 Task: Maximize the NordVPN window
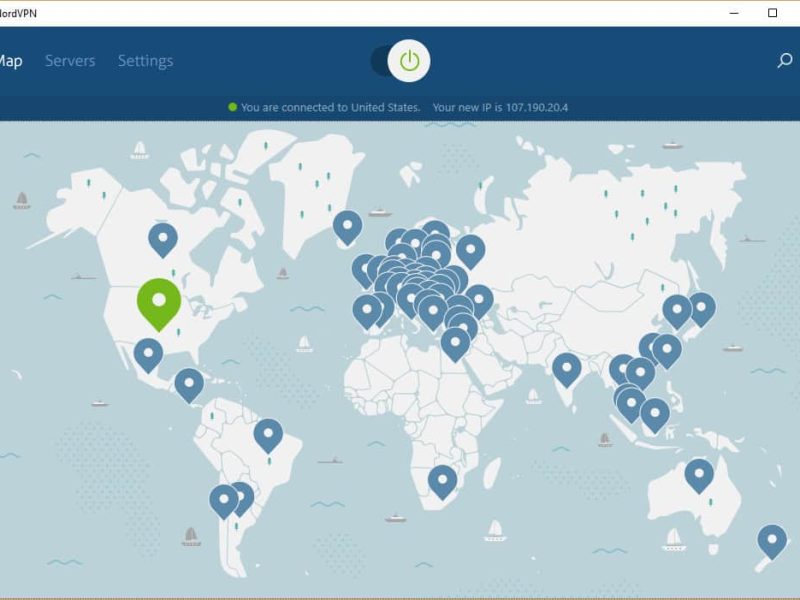[x=772, y=13]
